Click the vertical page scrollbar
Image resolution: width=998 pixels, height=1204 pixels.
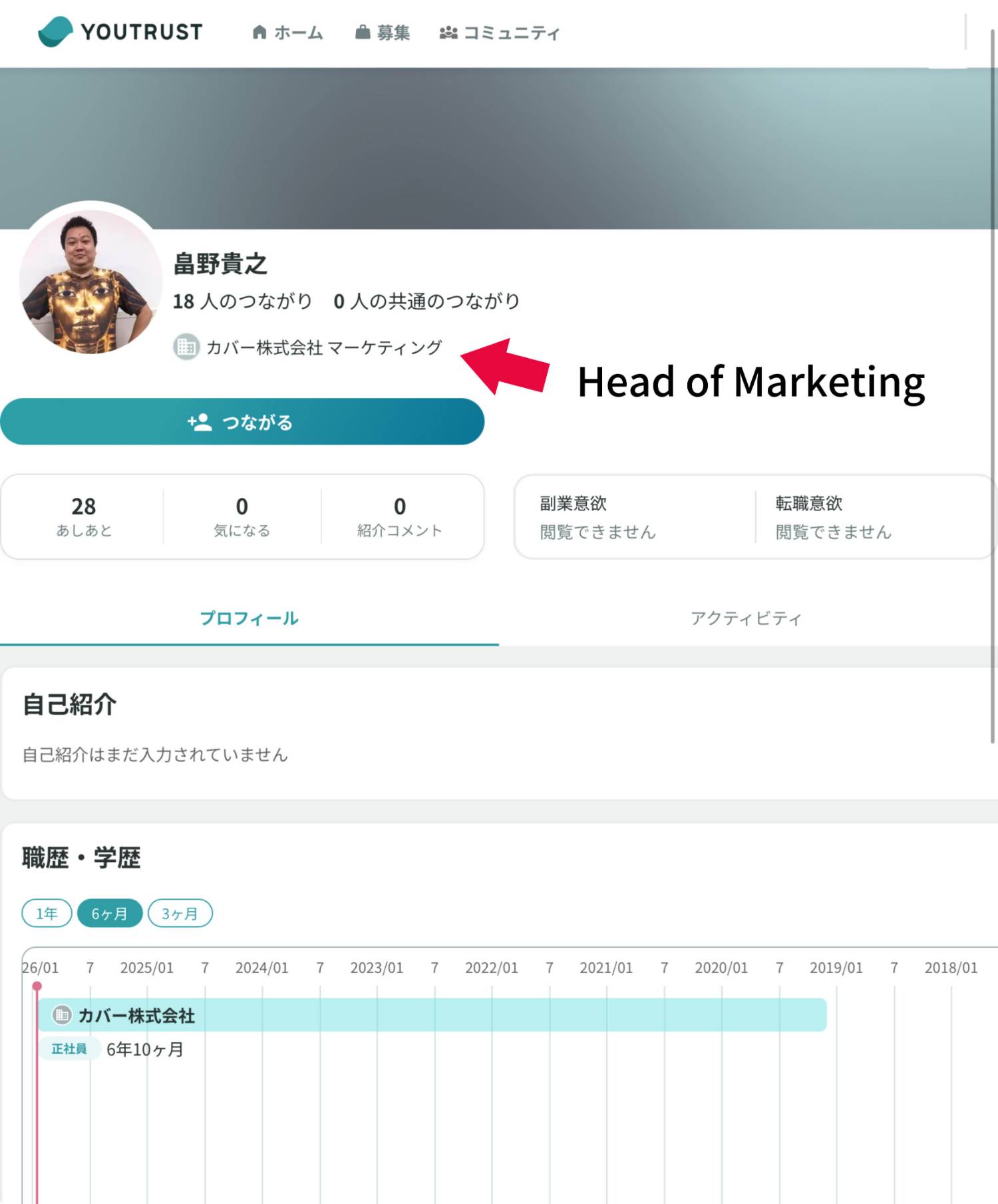[993, 386]
